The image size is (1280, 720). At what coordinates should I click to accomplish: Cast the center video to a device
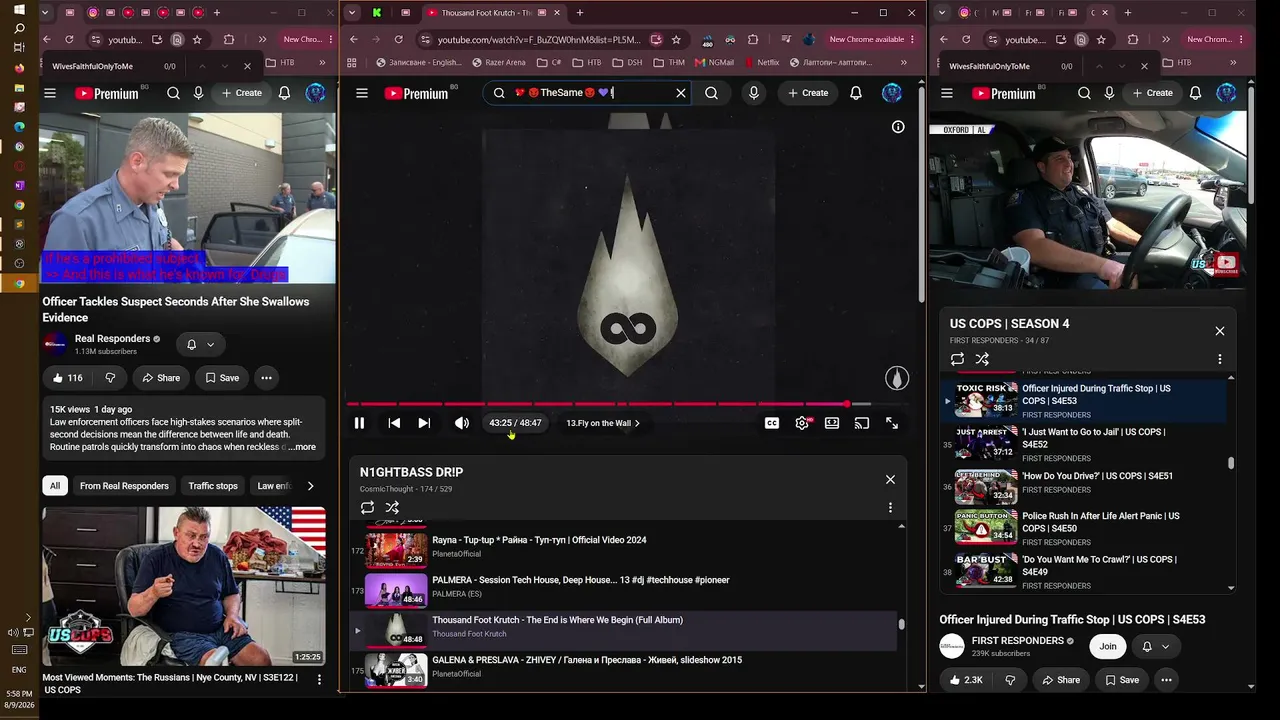click(x=862, y=423)
